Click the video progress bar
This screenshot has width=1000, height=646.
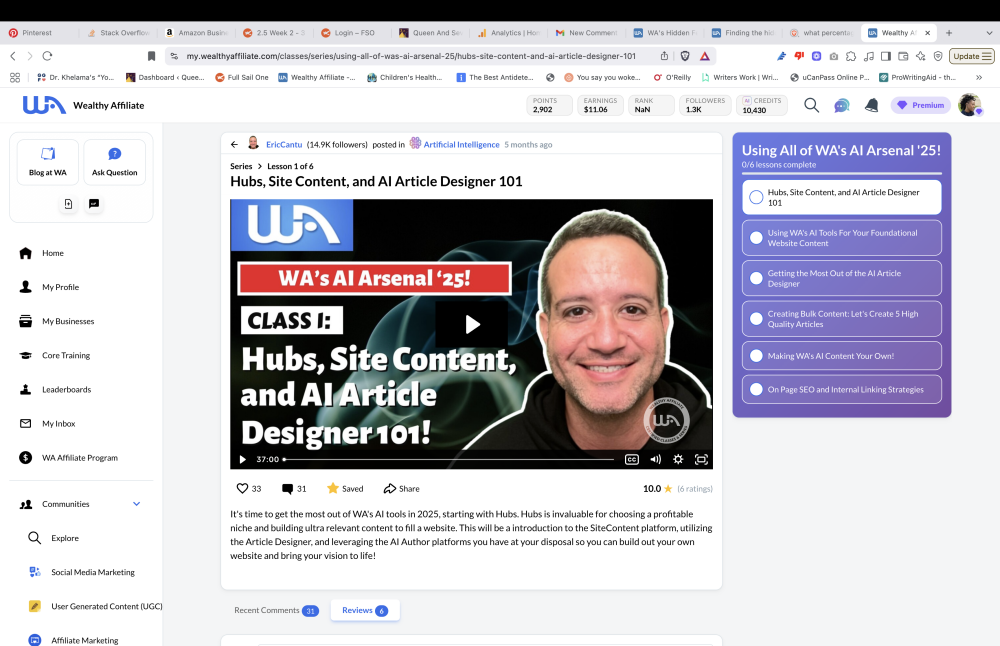(448, 459)
